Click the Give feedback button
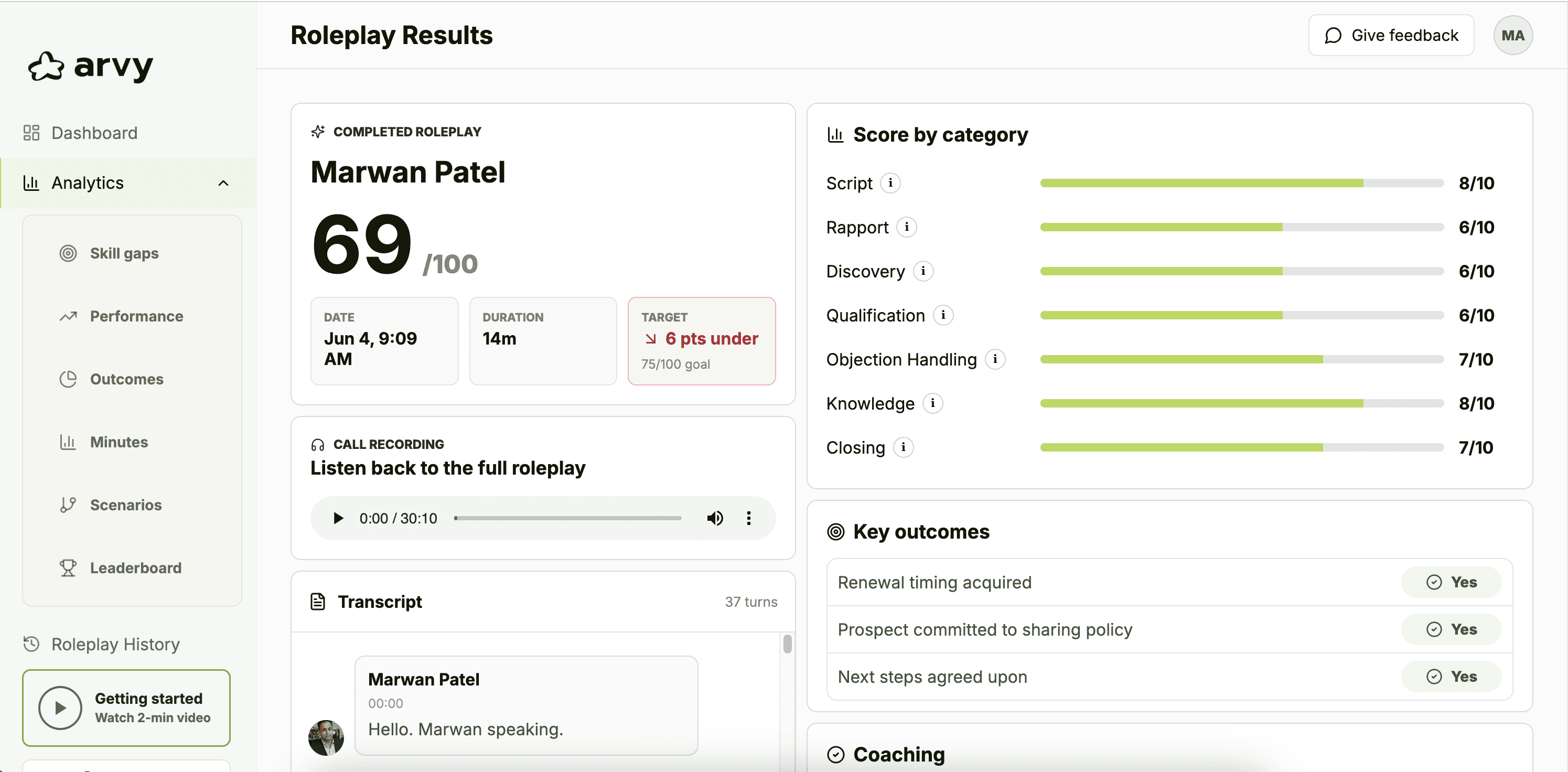Screen dimensions: 1568x772 click(x=1391, y=35)
